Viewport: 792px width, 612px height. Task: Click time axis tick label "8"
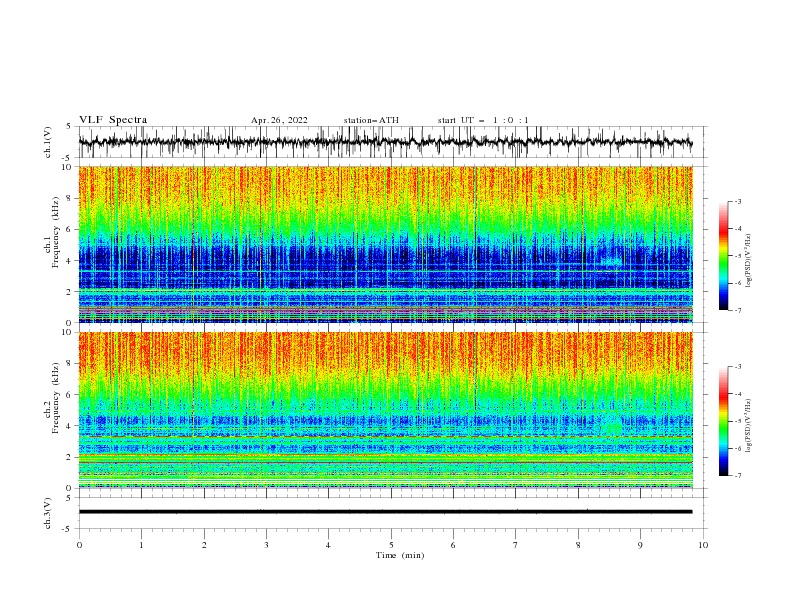[x=578, y=545]
